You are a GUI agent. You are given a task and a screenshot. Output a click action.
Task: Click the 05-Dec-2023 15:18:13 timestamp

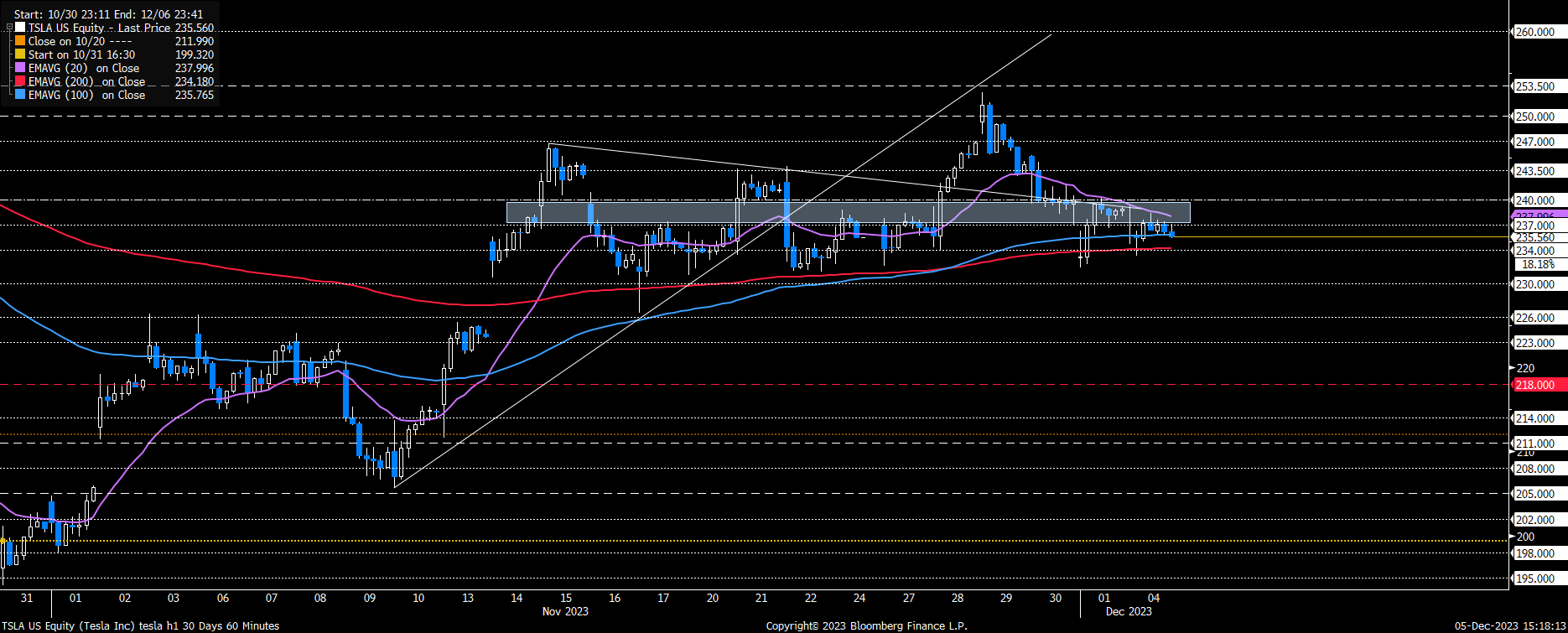1510,626
